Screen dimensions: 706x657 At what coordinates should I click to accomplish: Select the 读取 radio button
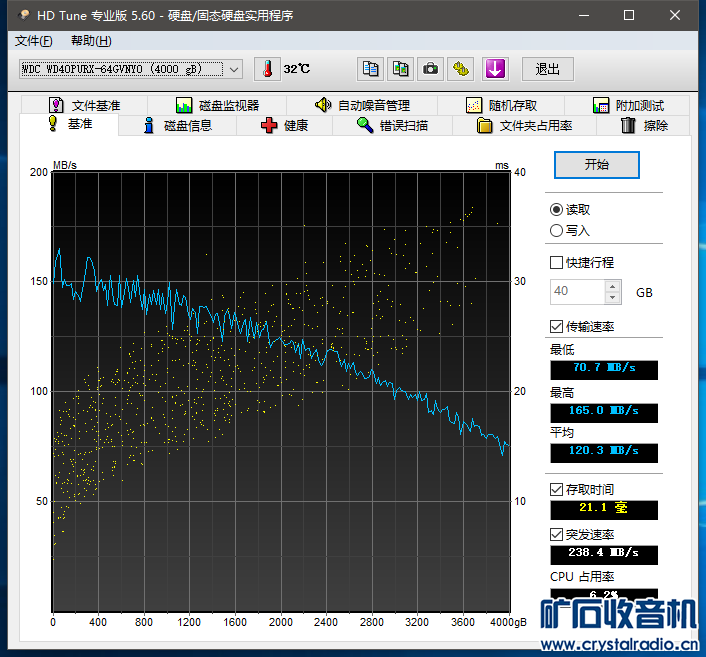(557, 209)
